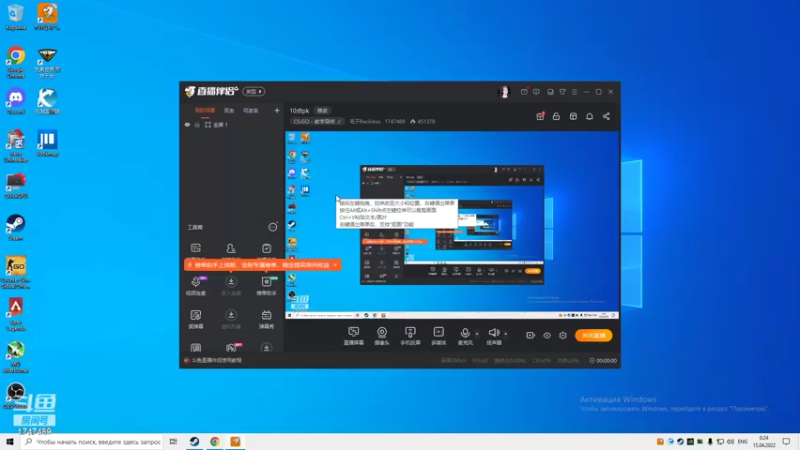Start recording with the camcorder icon
The width and height of the screenshot is (800, 450).
[x=531, y=335]
